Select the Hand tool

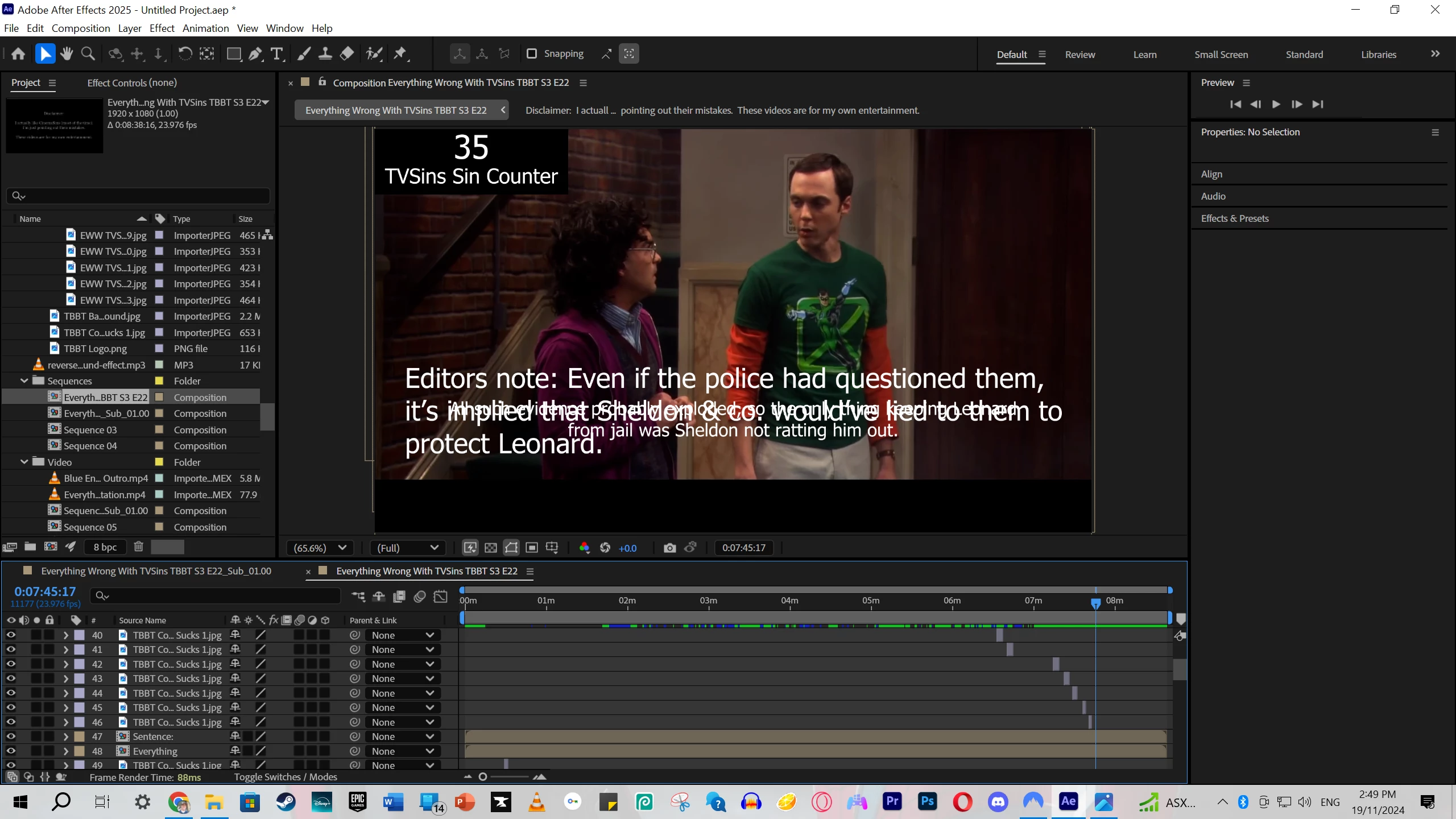click(67, 54)
